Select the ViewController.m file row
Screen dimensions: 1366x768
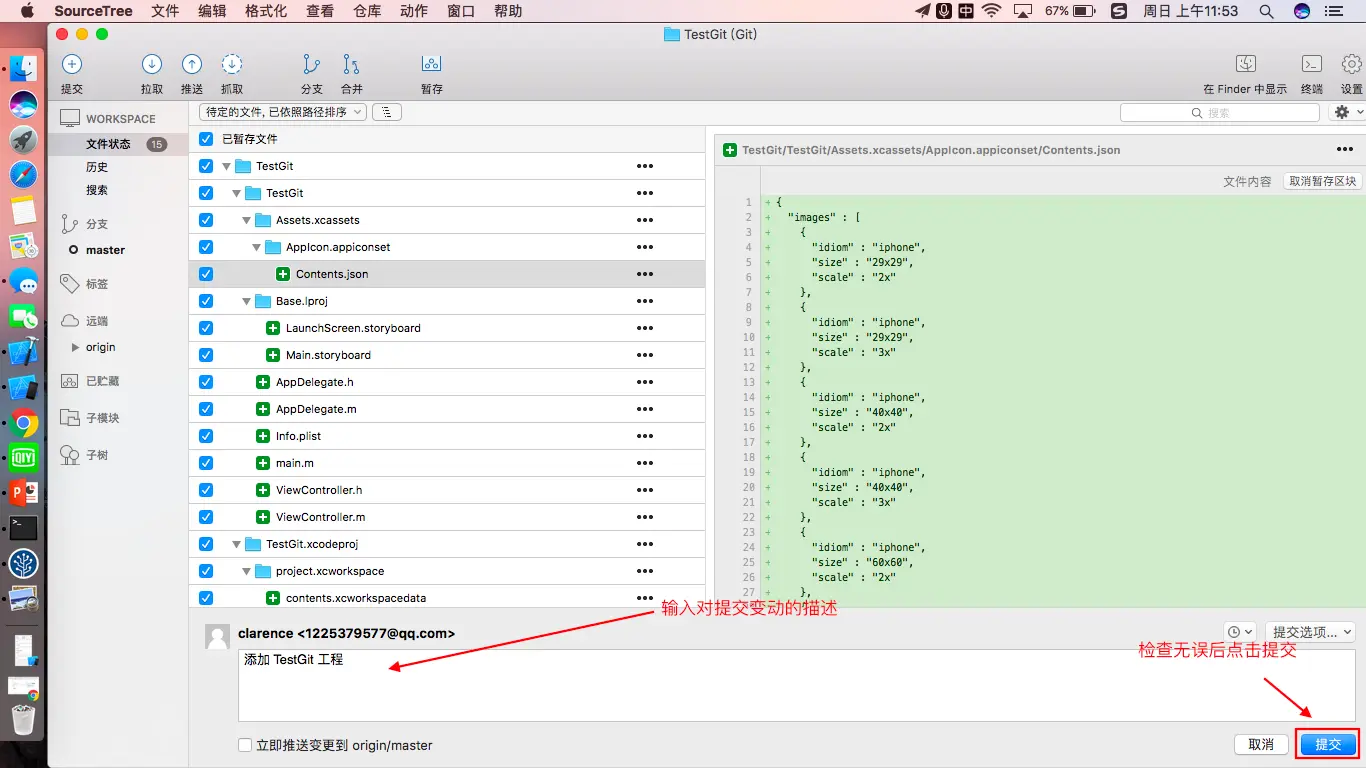[447, 517]
